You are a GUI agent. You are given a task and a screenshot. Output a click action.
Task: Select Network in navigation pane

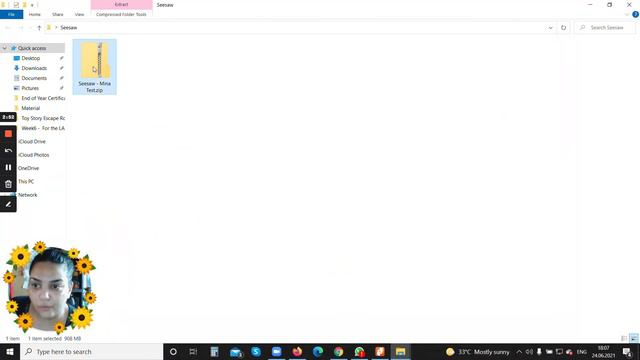click(27, 195)
